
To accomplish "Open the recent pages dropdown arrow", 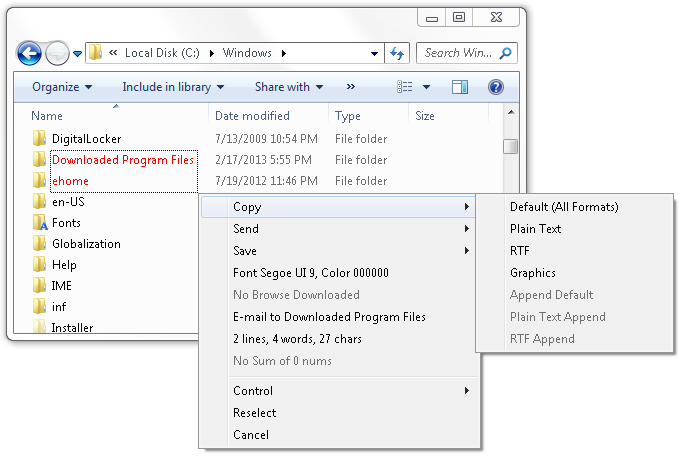I will pyautogui.click(x=77, y=54).
